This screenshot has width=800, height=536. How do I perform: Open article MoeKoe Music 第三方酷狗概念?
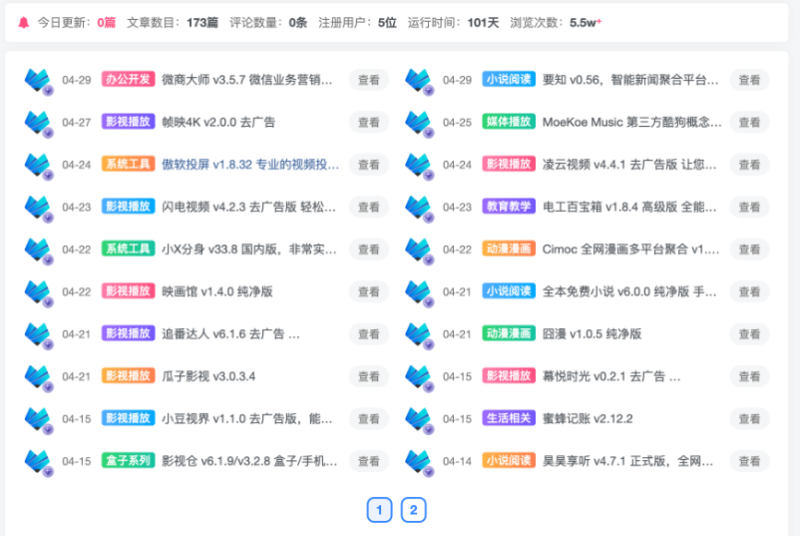632,122
